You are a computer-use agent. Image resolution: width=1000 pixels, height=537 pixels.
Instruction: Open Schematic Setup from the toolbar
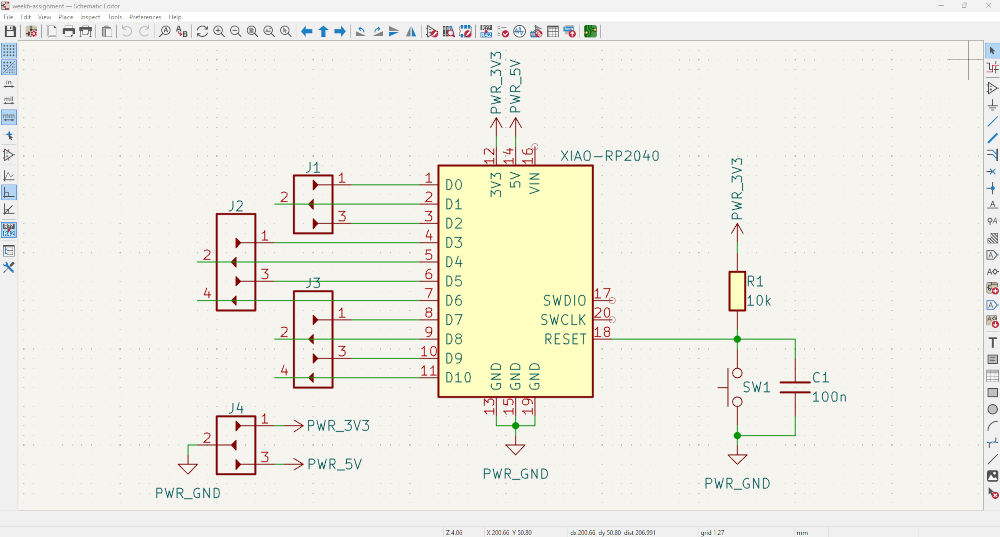31,31
